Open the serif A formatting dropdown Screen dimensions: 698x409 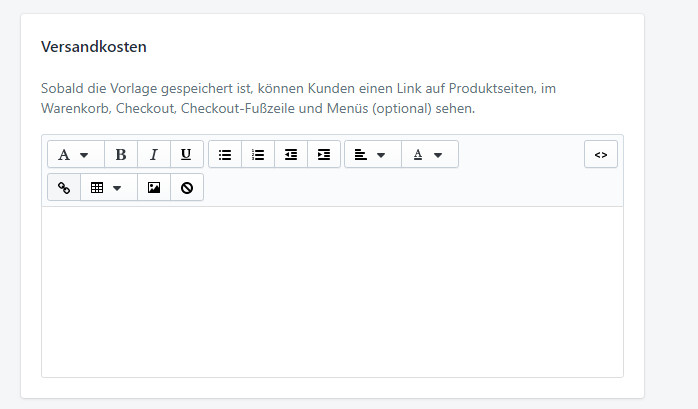click(x=74, y=155)
